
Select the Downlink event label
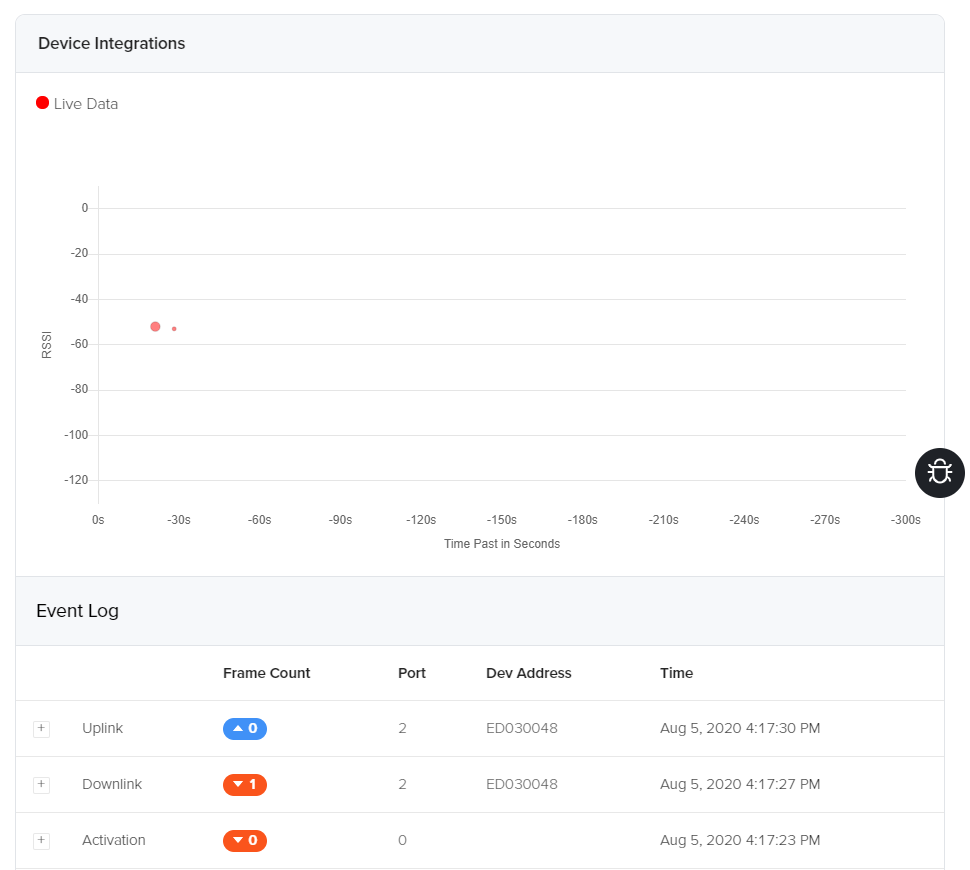(112, 785)
